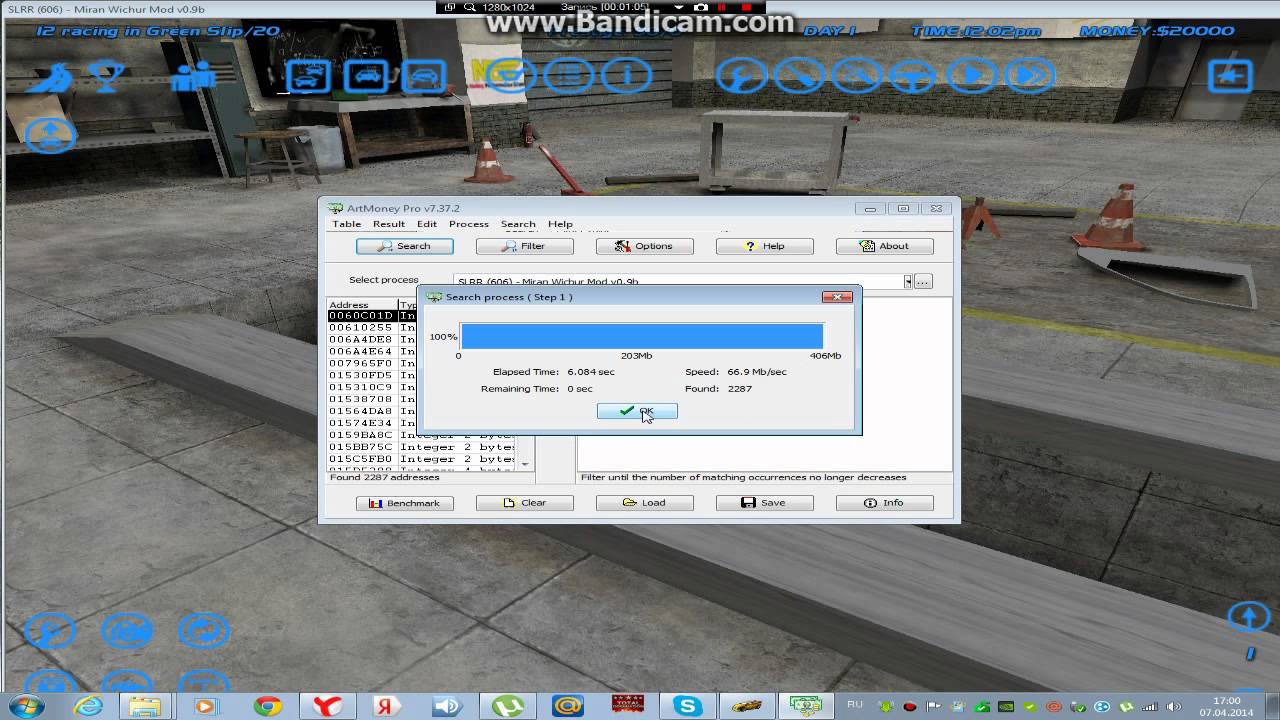
Task: Click the ArtMoney taskbar icon
Action: point(807,706)
